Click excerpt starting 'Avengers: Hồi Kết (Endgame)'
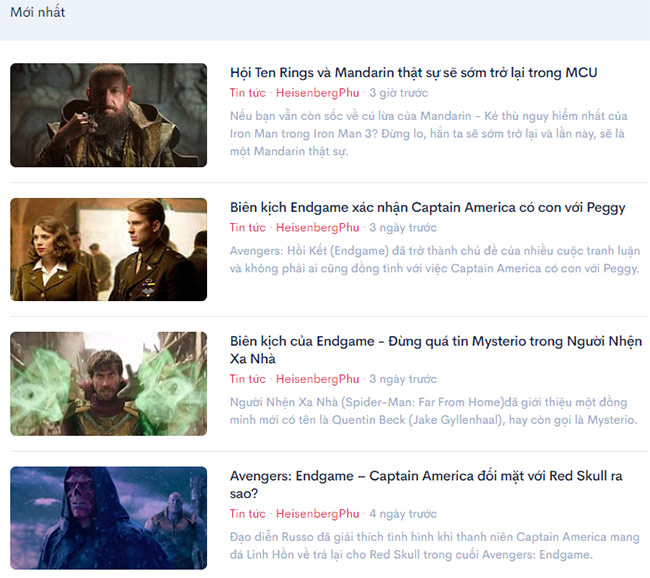Viewport: 650px width, 578px height. click(435, 260)
